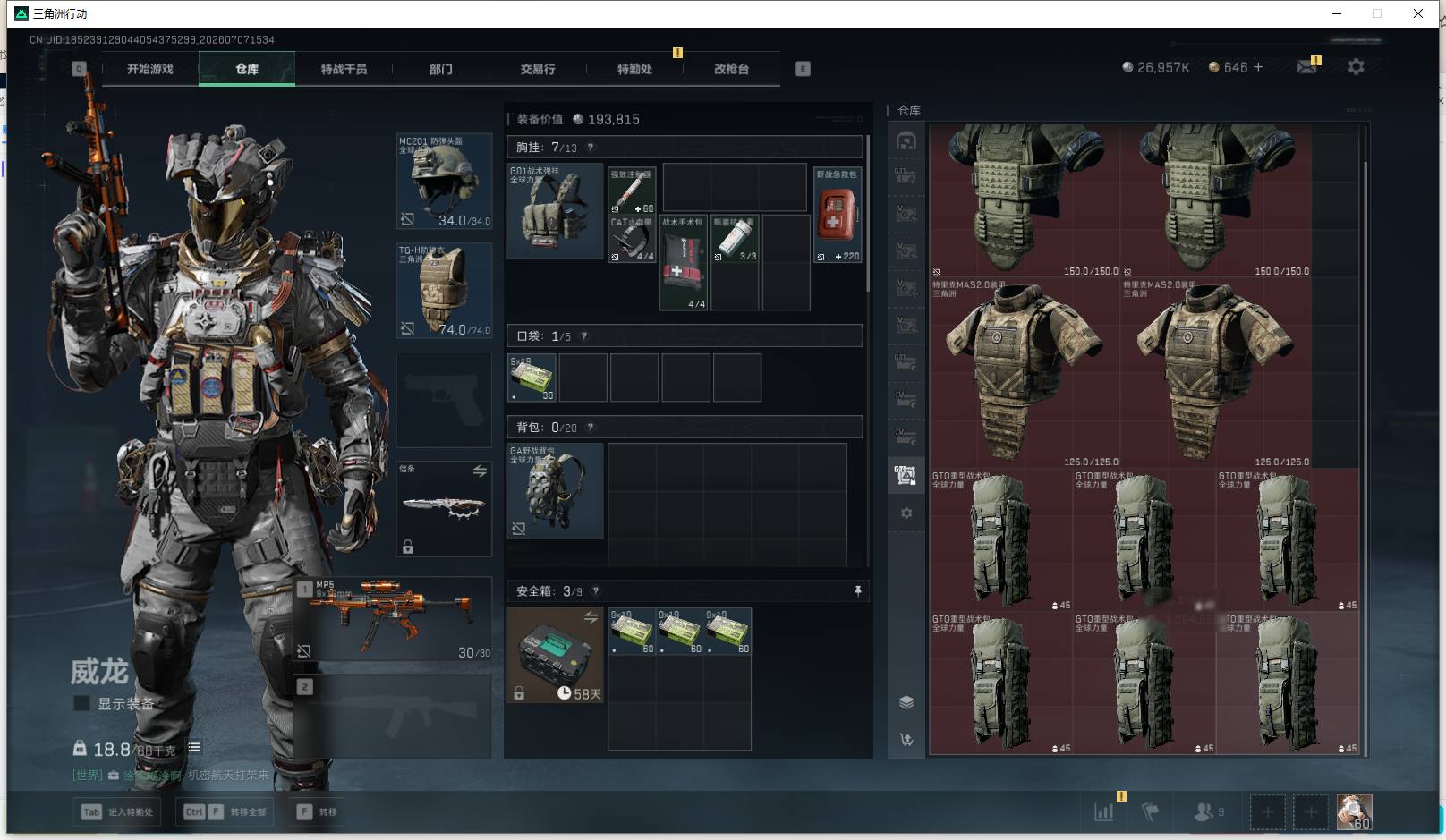Toggle the 显示装备 checkbox
This screenshot has width=1446, height=840.
click(81, 703)
